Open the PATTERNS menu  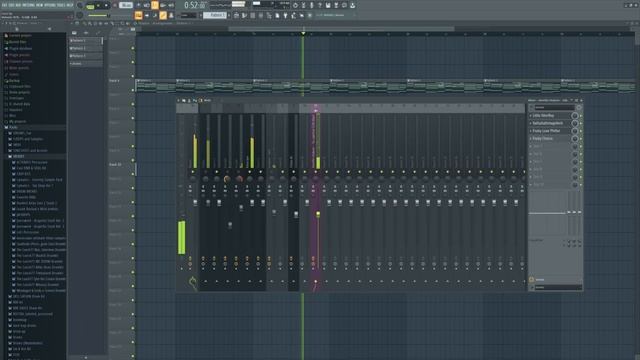pyautogui.click(x=29, y=5)
